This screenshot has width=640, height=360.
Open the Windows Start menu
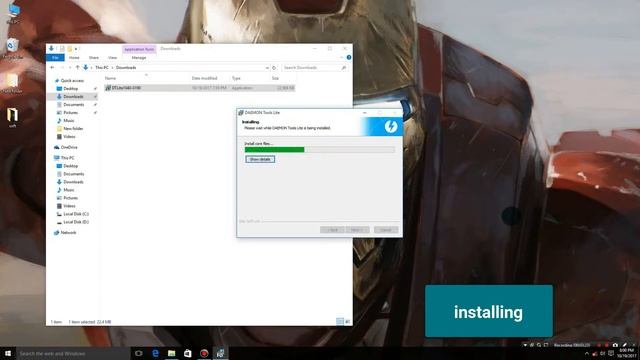coord(8,353)
